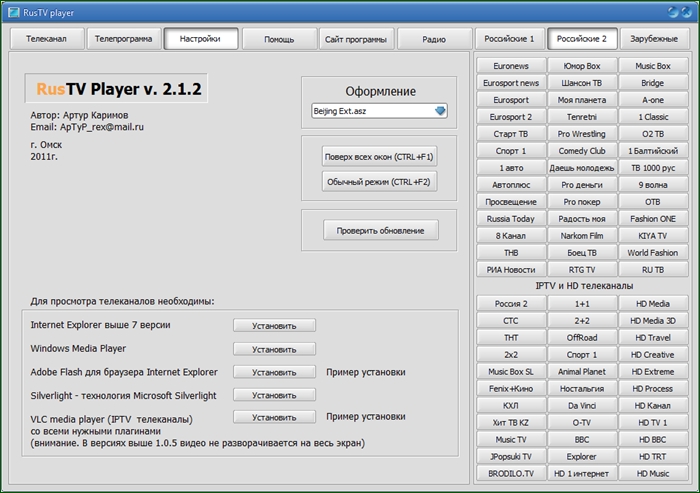Select the Шансон ТВ channel
The image size is (700, 493).
582,83
